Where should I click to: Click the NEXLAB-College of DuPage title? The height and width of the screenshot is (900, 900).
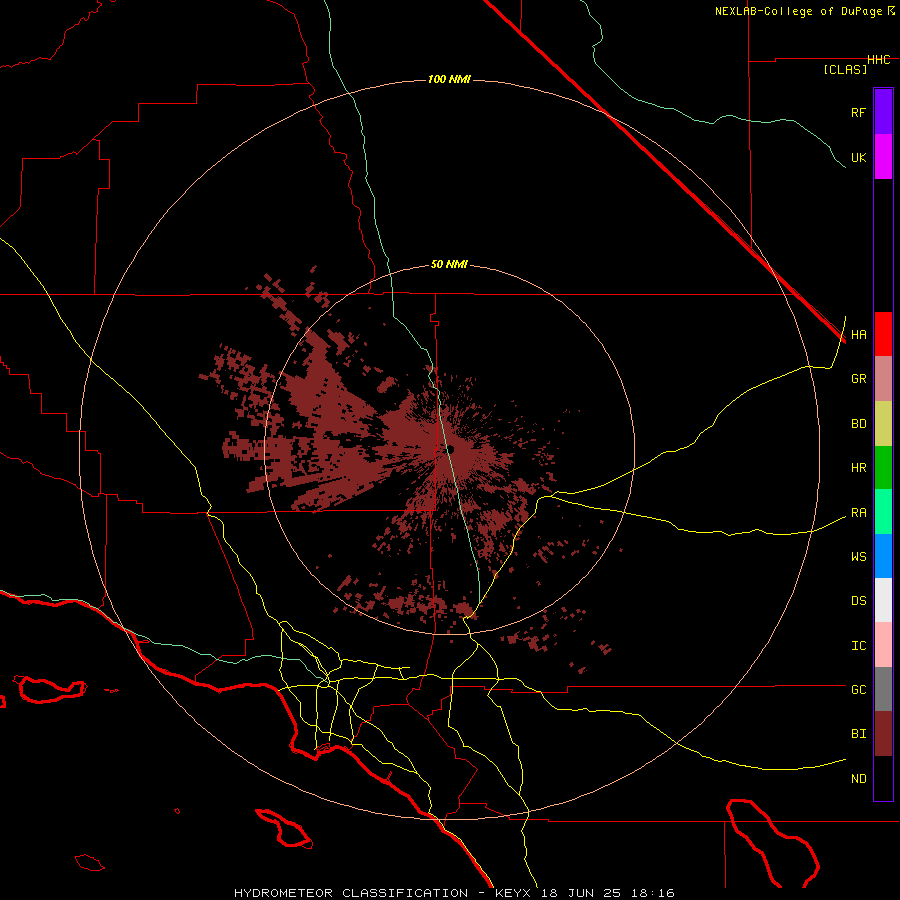(798, 11)
